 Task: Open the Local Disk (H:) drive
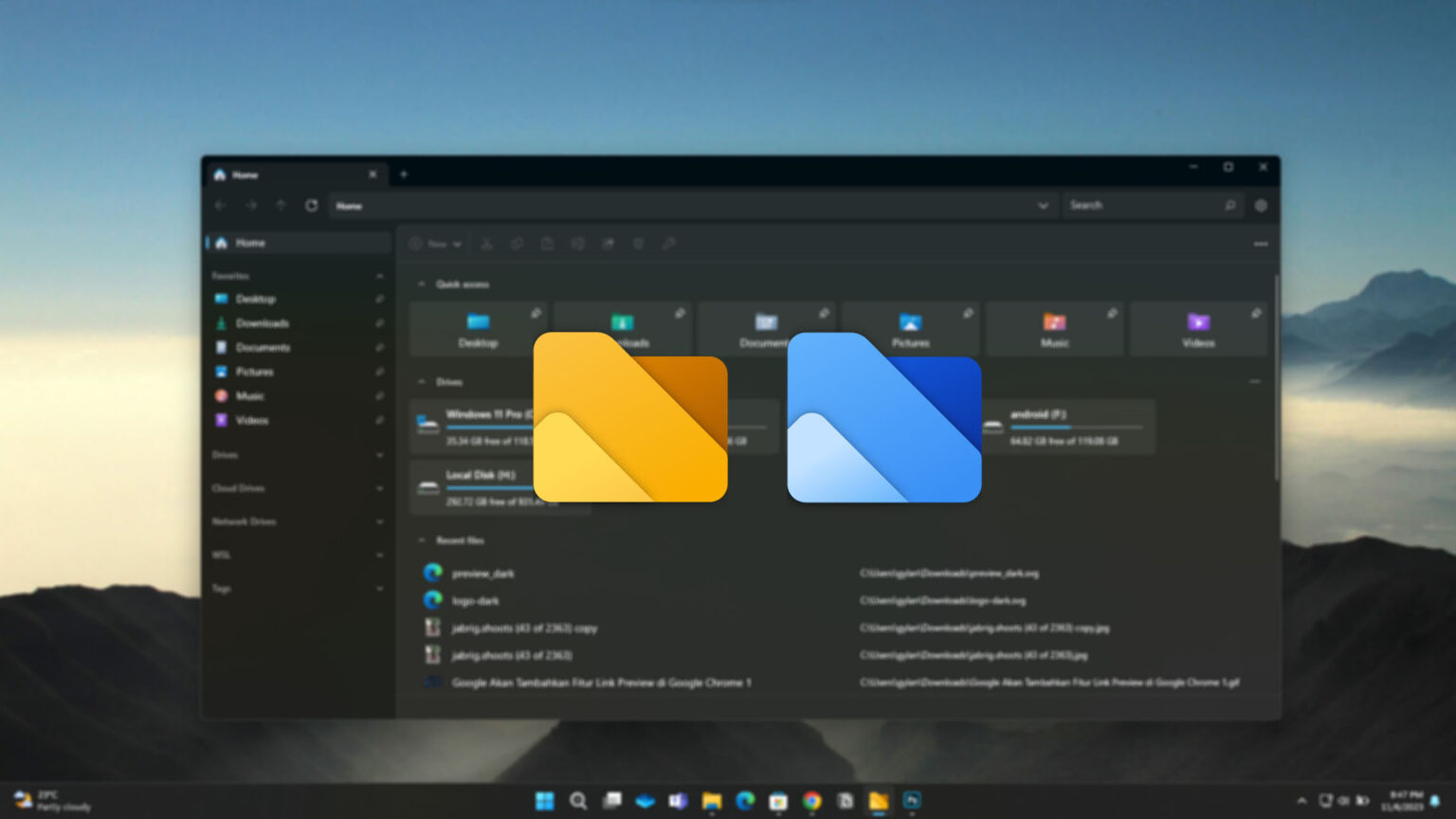point(500,487)
